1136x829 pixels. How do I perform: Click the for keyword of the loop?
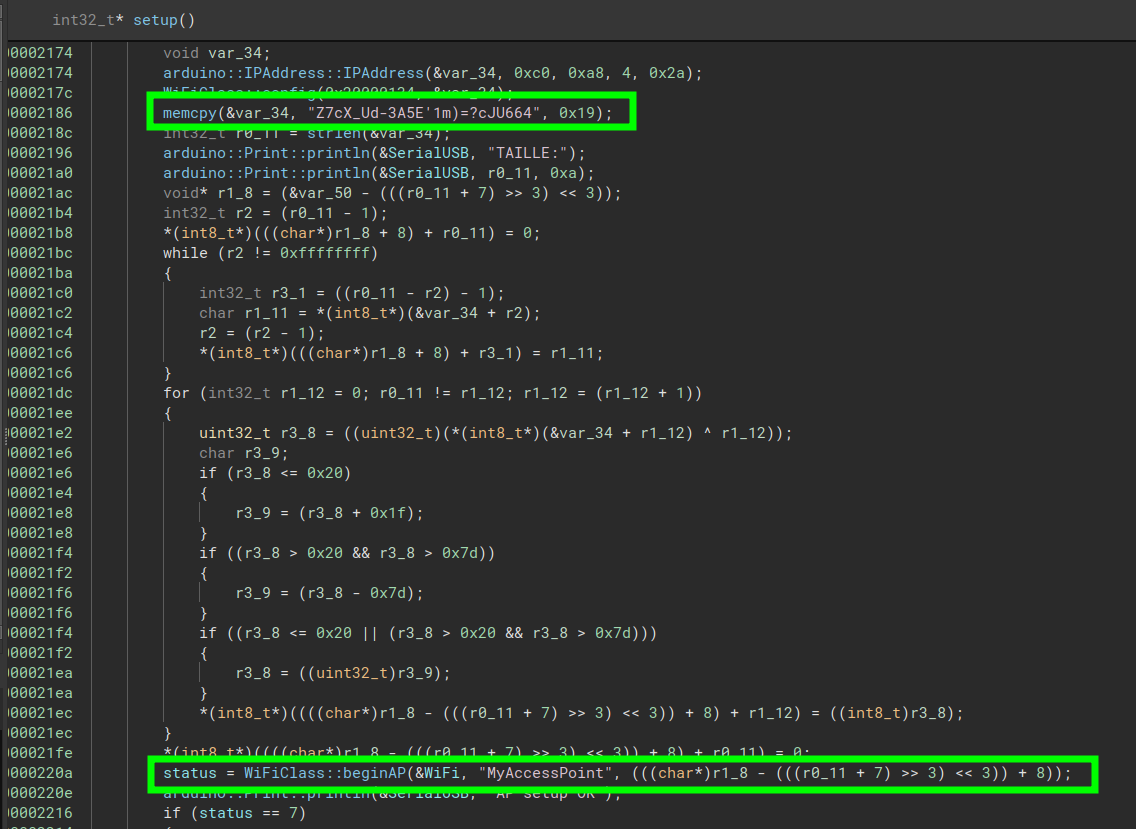[176, 393]
